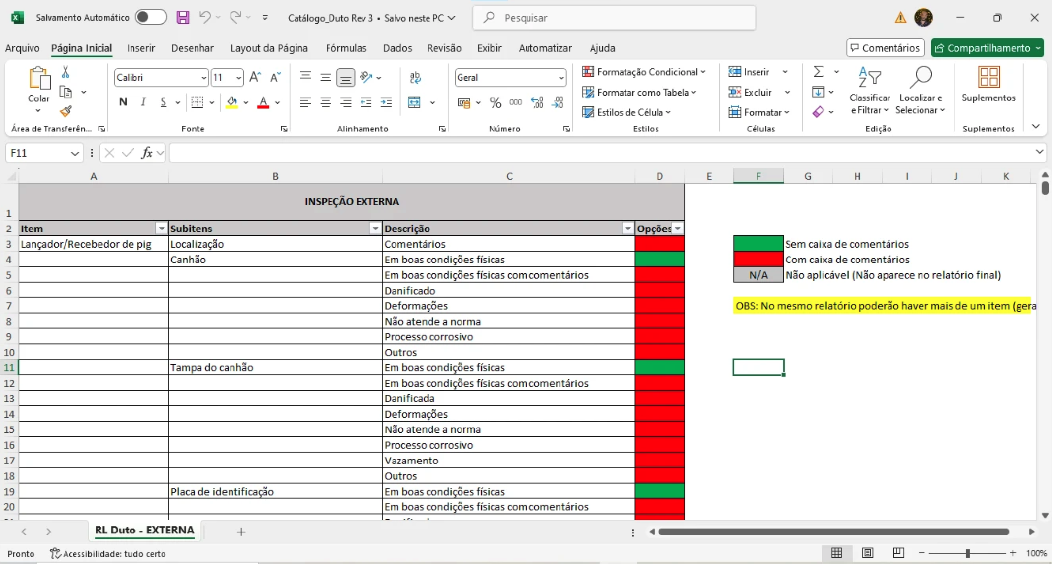Toggle Salvamento Automático switch

(150, 17)
